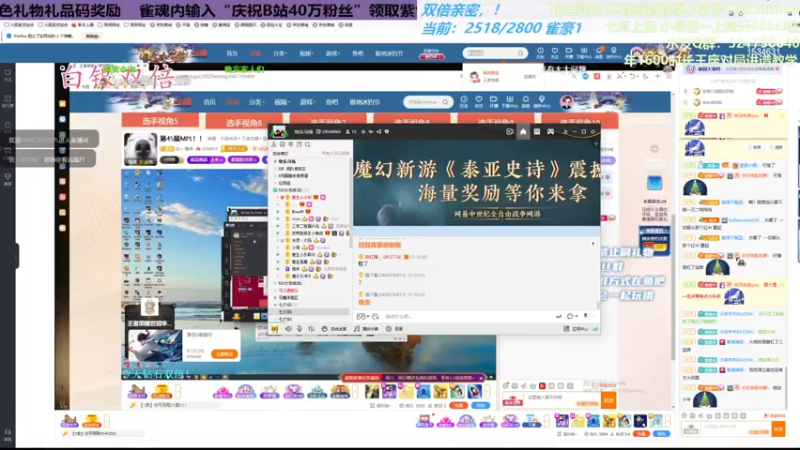Open the message options dropdown in YY chat input
The width and height of the screenshot is (800, 450).
[572, 316]
